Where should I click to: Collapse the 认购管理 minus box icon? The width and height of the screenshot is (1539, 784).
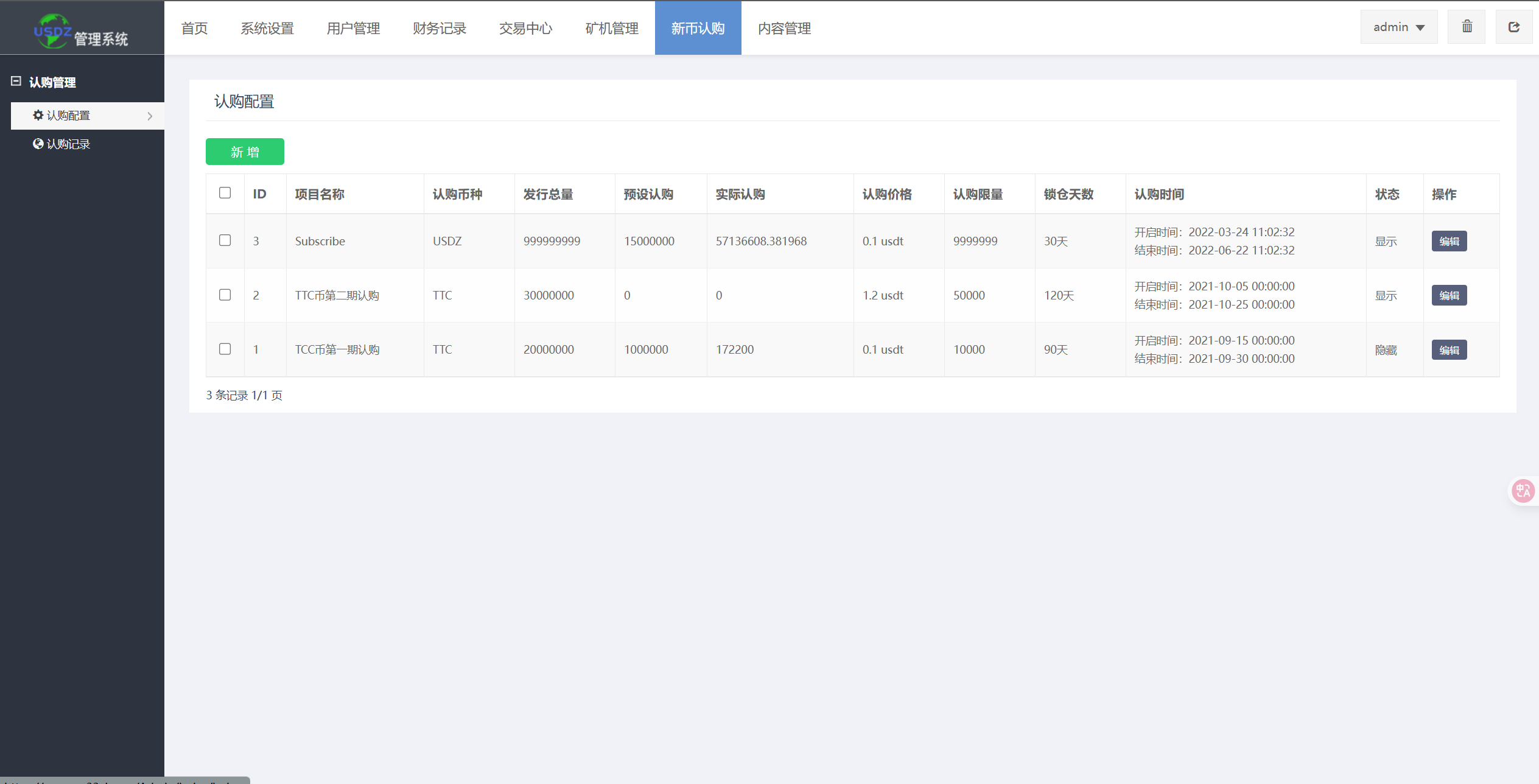point(16,81)
